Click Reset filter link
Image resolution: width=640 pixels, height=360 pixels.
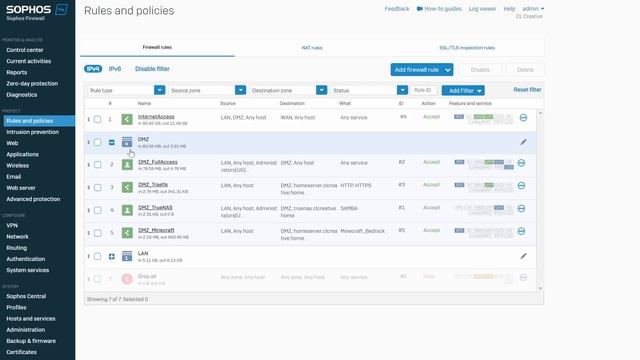click(x=527, y=89)
